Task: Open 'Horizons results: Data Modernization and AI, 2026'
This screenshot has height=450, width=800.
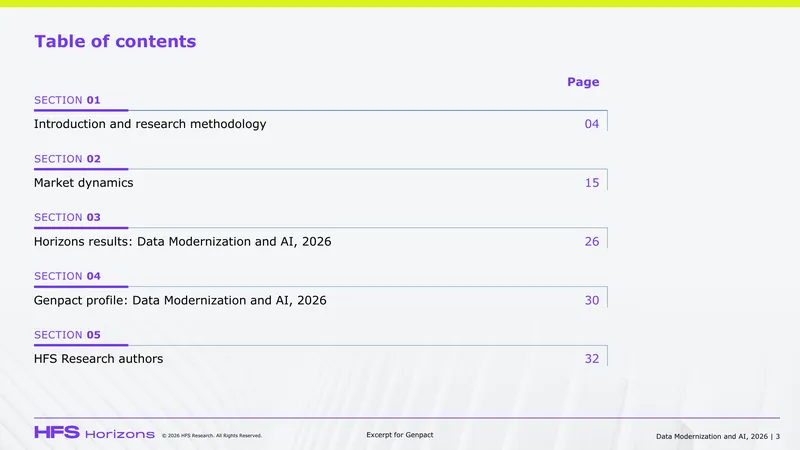Action: (x=183, y=241)
